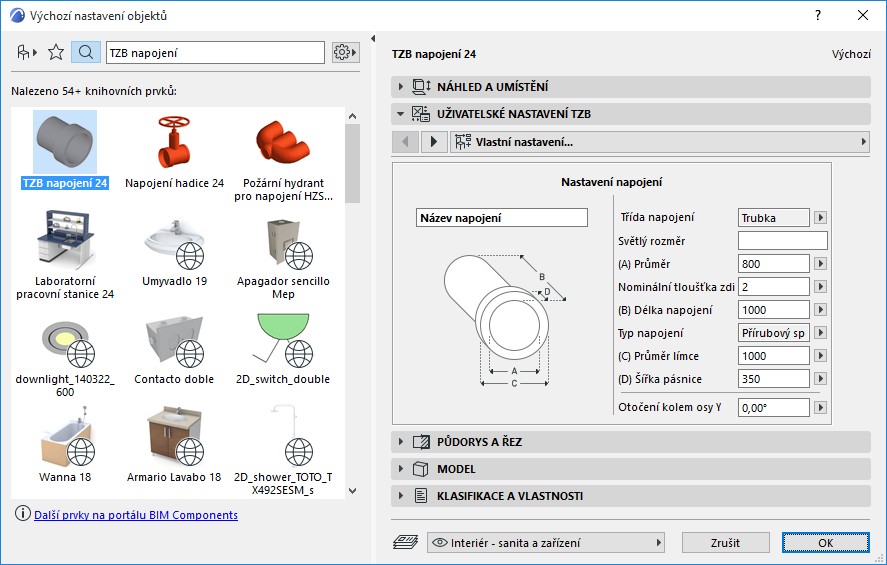Open arrow menu next to (A) Průměr

(820, 264)
